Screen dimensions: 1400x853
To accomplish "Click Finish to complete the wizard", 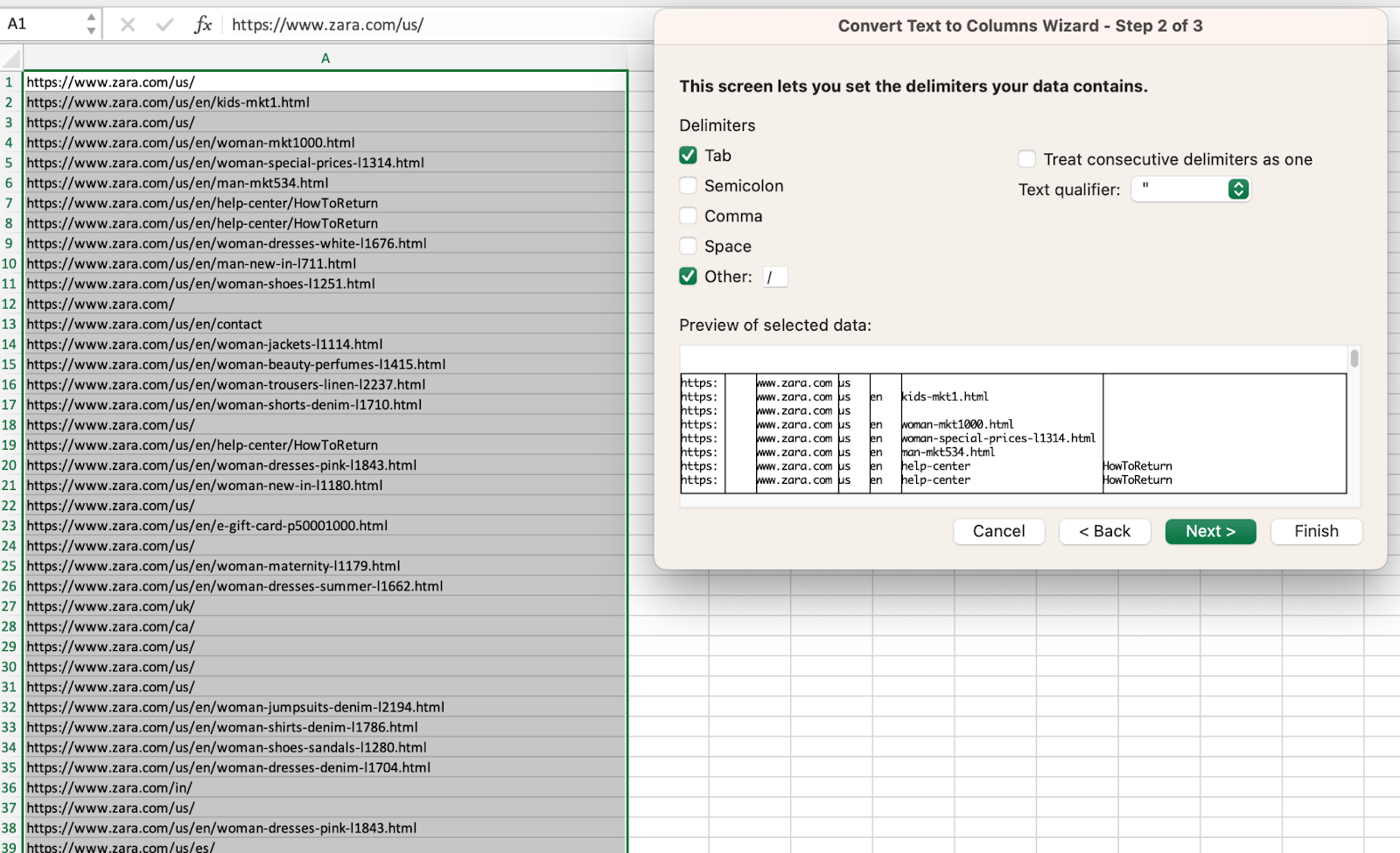I will [1316, 531].
